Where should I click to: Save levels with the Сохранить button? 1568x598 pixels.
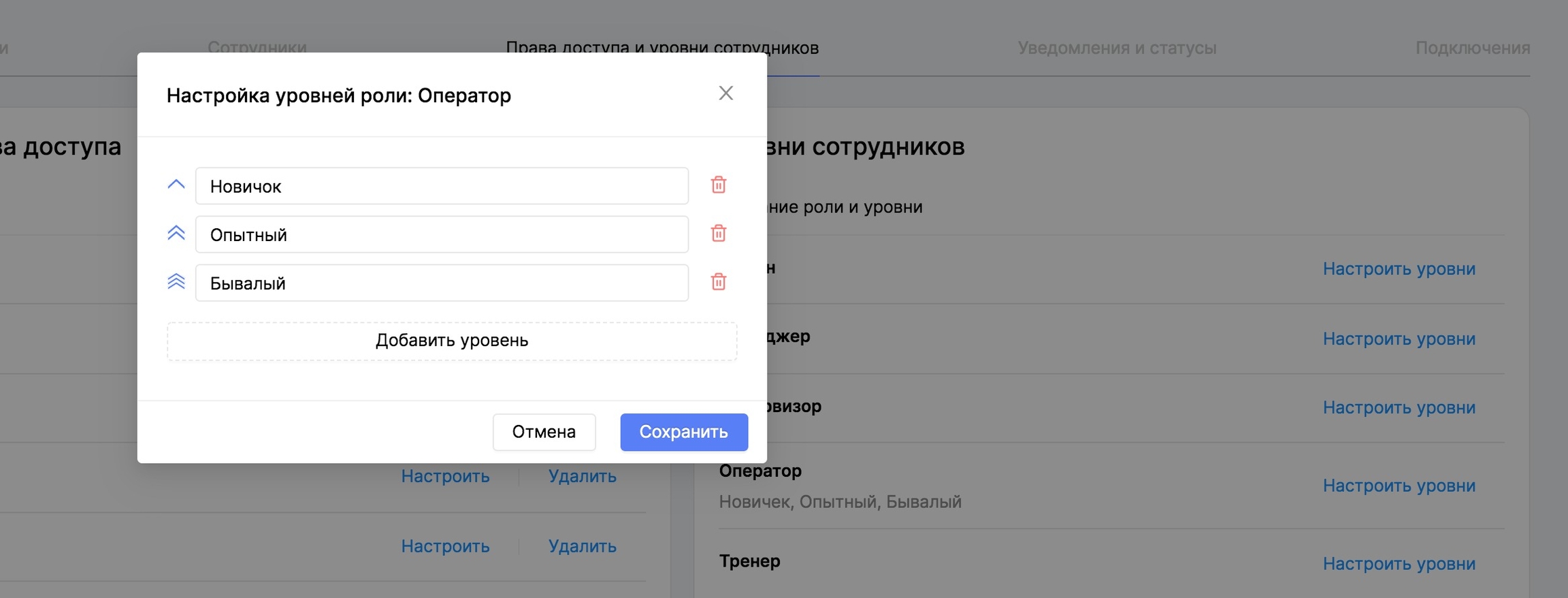[683, 432]
